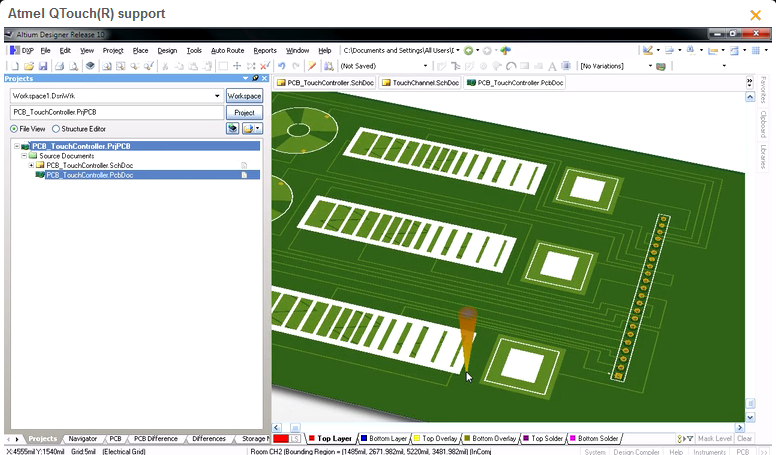Click the Design Compiler status button

pyautogui.click(x=636, y=452)
